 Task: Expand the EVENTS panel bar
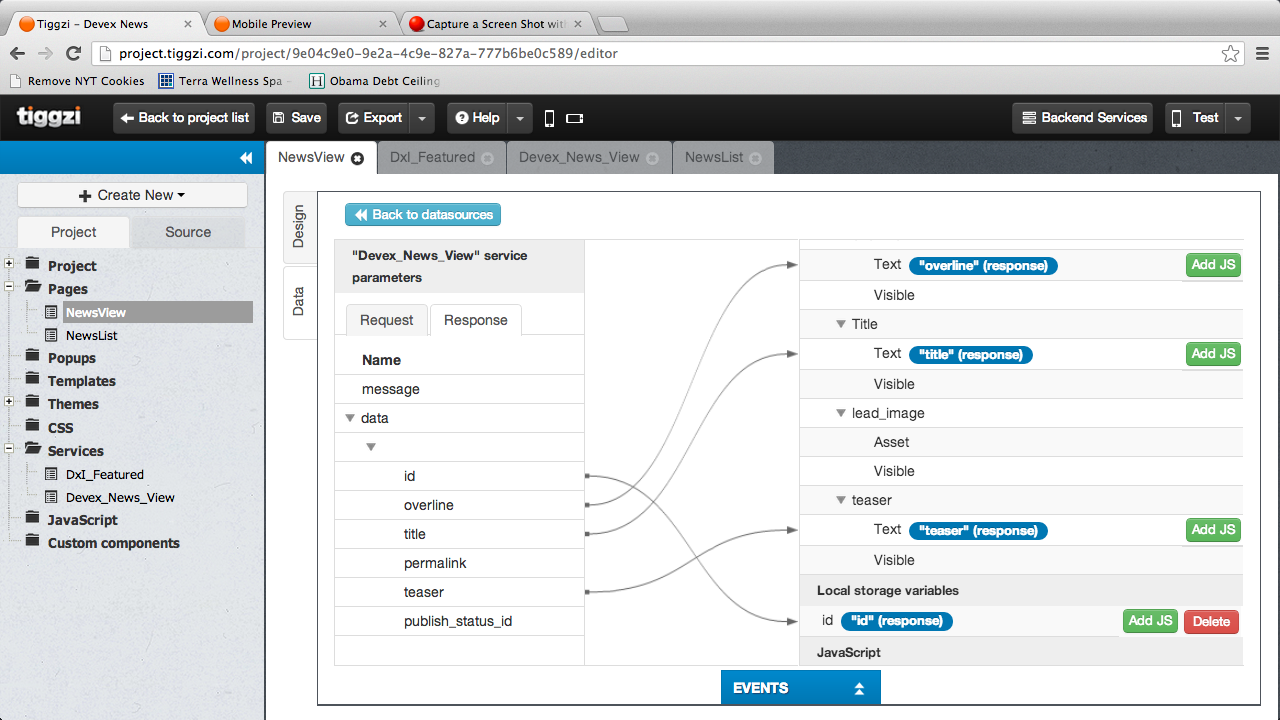point(800,688)
